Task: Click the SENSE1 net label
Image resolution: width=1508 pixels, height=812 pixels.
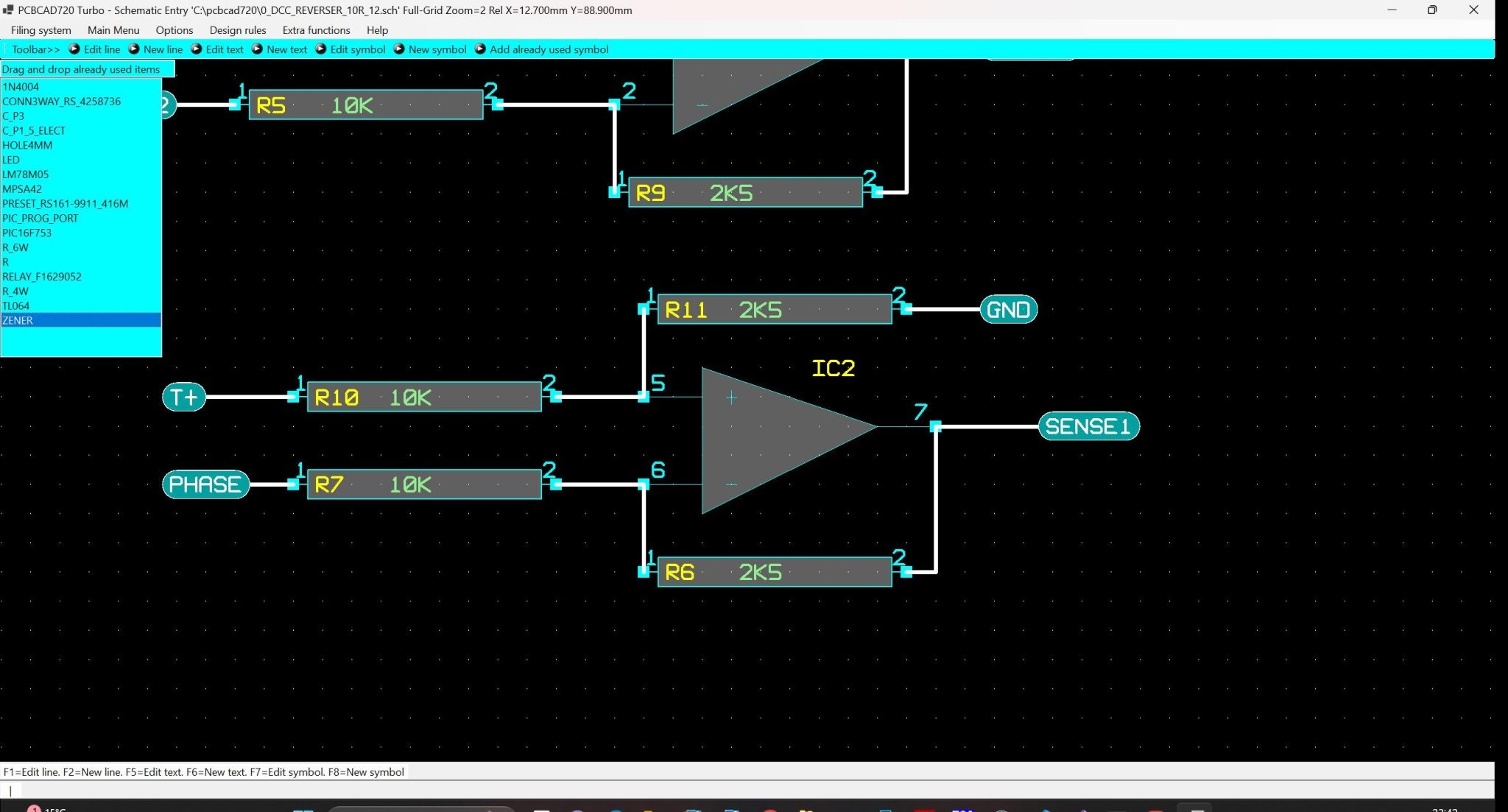Action: coord(1088,426)
